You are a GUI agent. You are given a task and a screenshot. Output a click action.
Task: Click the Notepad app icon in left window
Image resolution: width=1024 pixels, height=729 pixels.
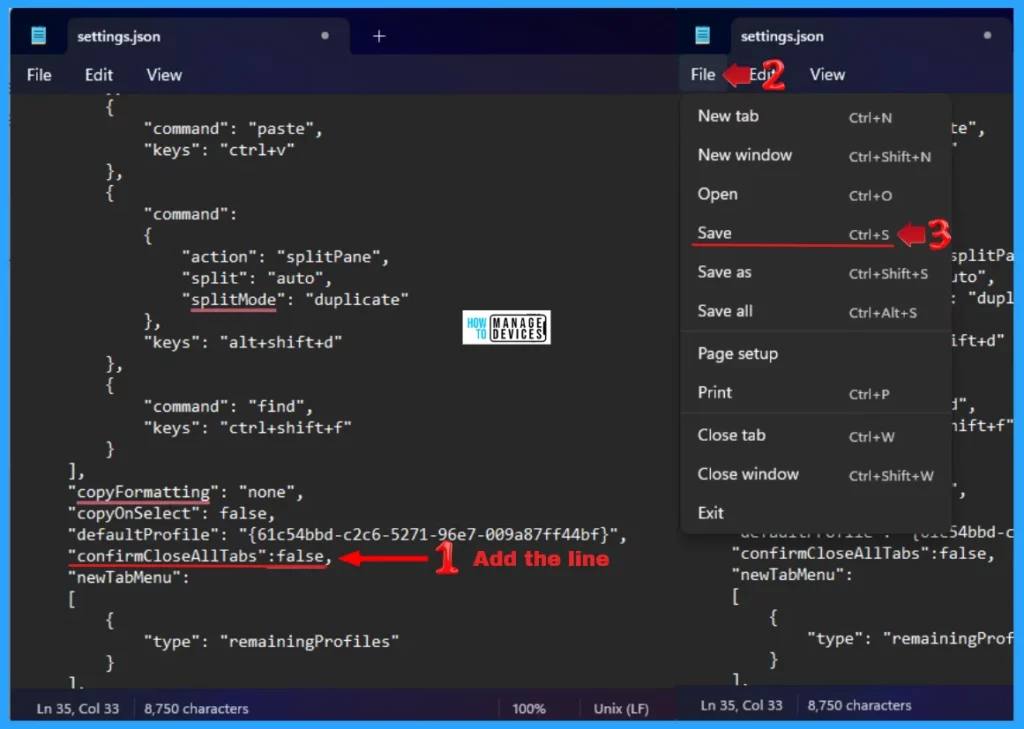tap(39, 35)
